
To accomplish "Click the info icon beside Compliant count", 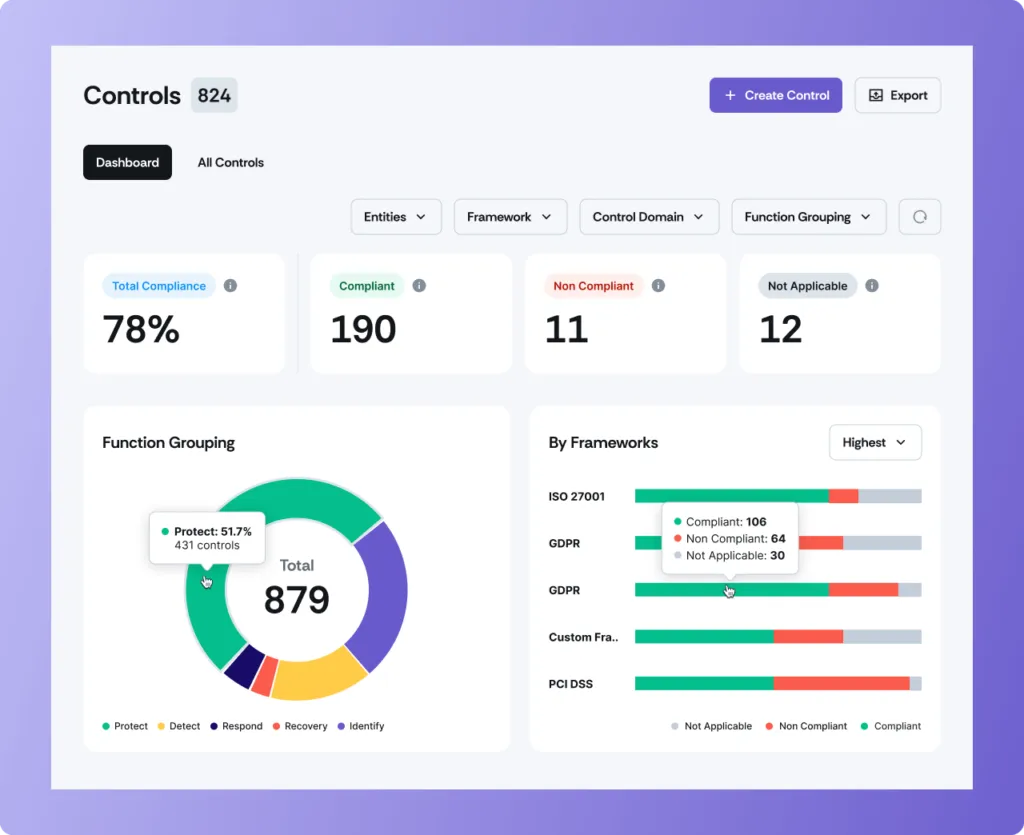I will 419,285.
